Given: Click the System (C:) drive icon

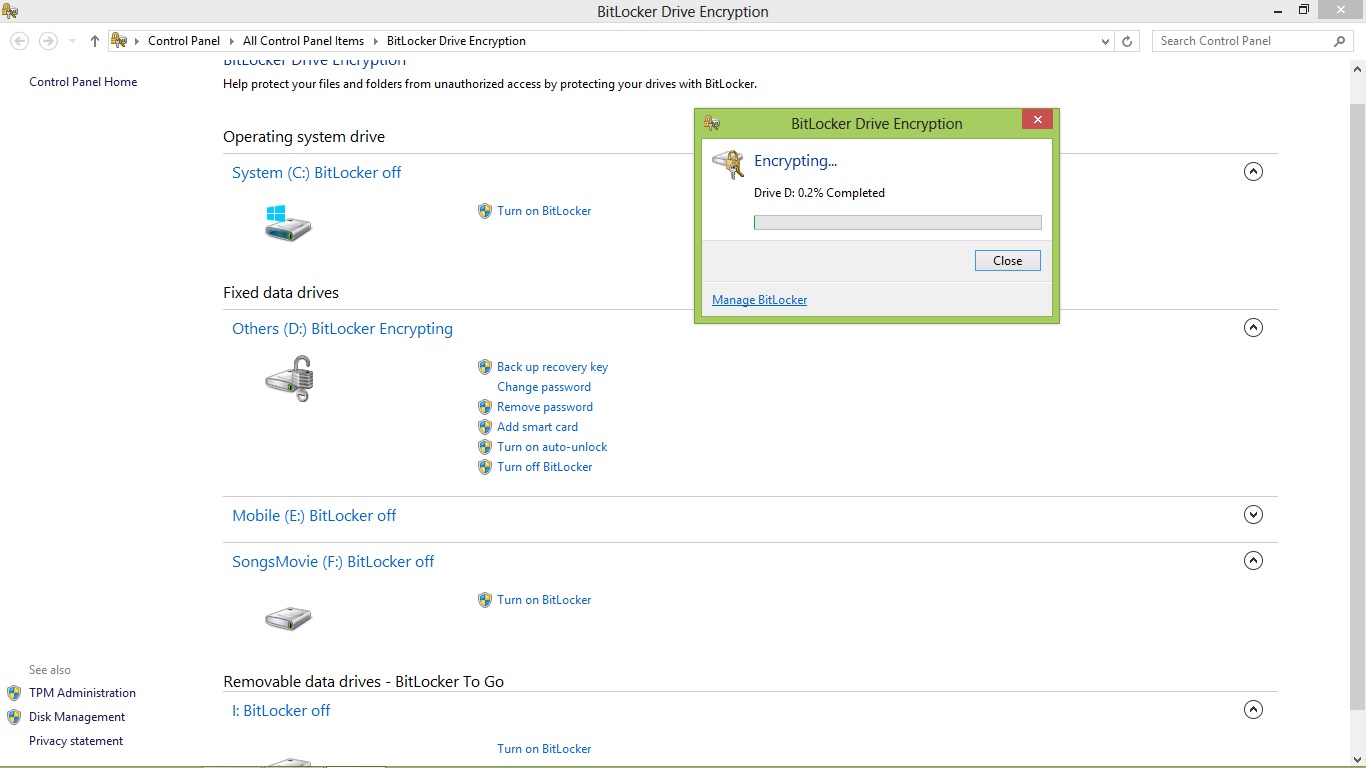Looking at the screenshot, I should point(288,222).
